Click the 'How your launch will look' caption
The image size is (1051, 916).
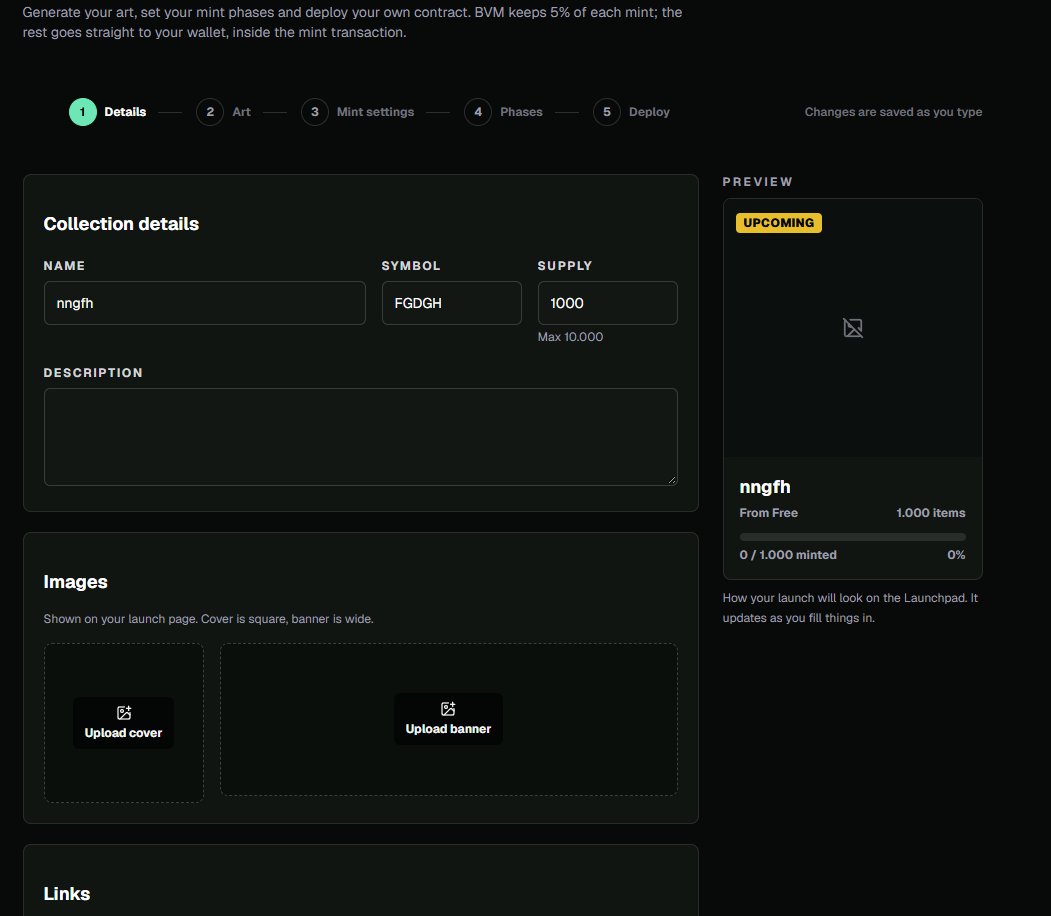851,608
